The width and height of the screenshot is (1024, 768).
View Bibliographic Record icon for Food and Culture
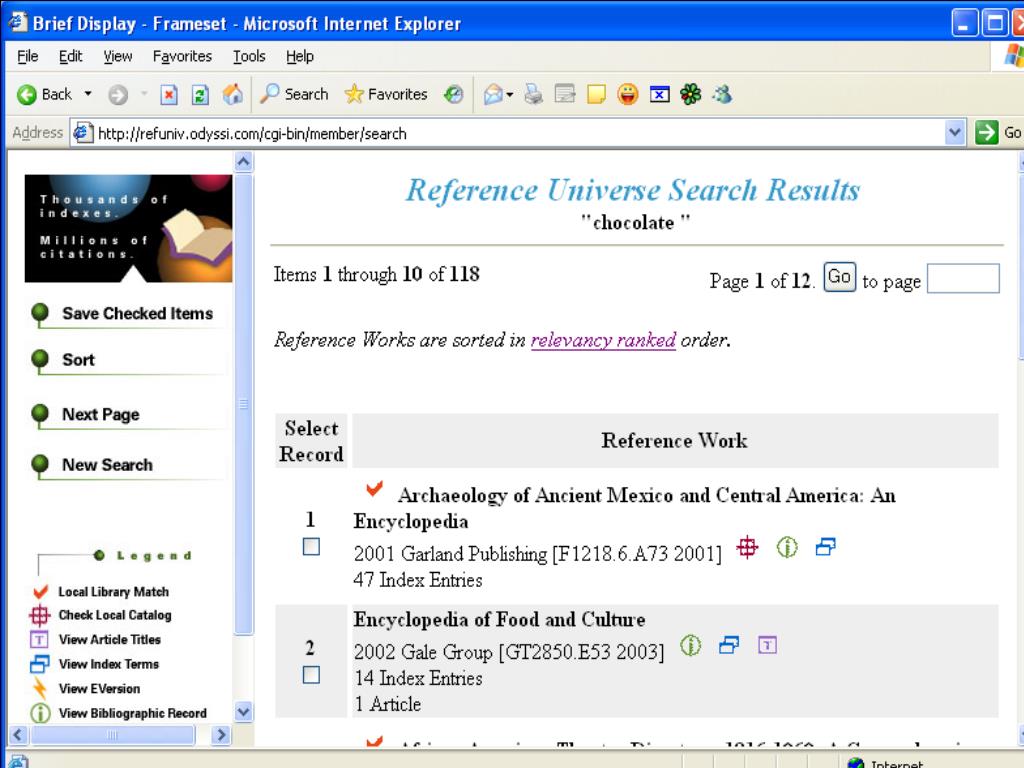tap(690, 645)
